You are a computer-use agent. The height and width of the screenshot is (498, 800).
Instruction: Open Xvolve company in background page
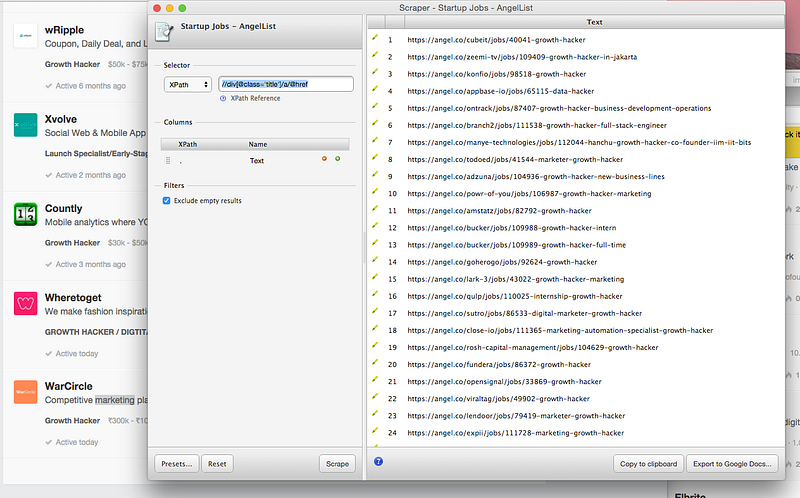pyautogui.click(x=61, y=119)
